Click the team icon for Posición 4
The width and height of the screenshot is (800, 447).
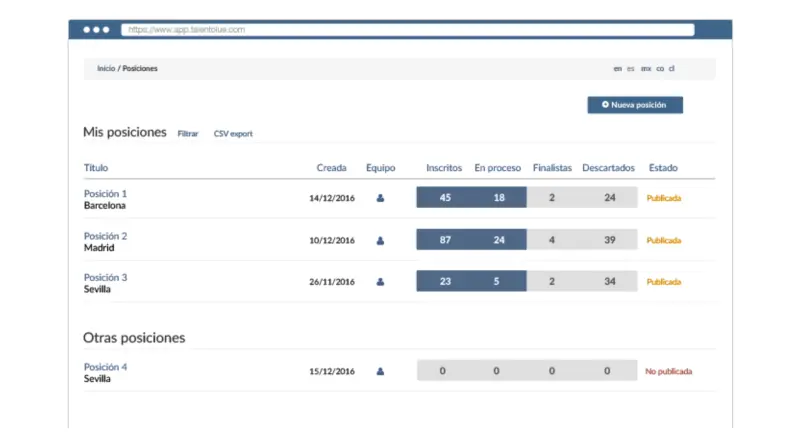pyautogui.click(x=380, y=371)
